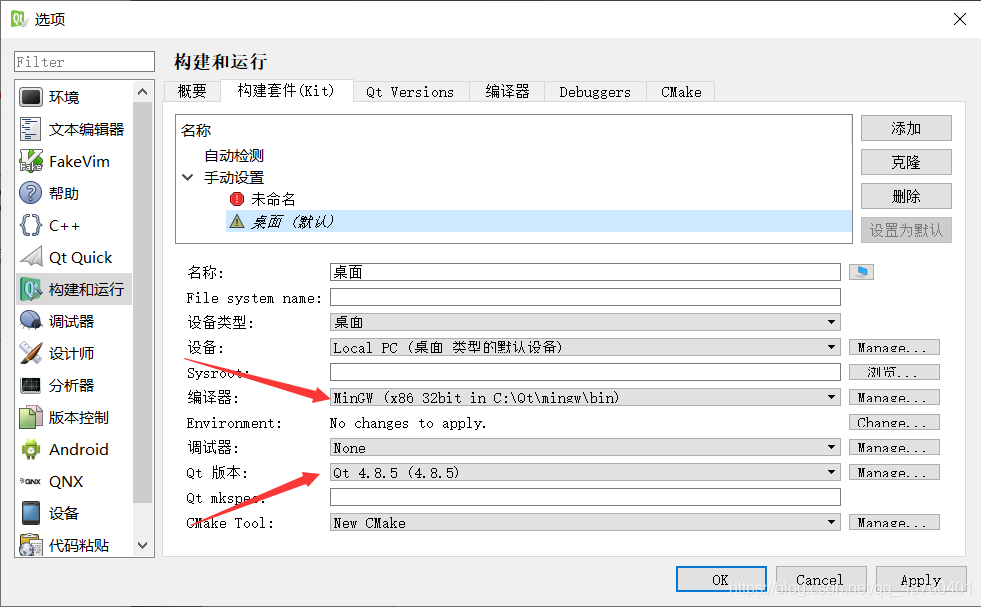Click Manage button for 调试器
Image resolution: width=981 pixels, height=607 pixels.
[894, 447]
